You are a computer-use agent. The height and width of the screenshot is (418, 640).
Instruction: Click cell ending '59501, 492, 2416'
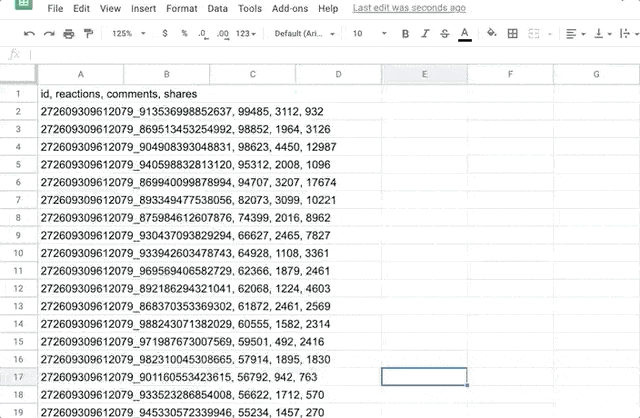(80, 342)
